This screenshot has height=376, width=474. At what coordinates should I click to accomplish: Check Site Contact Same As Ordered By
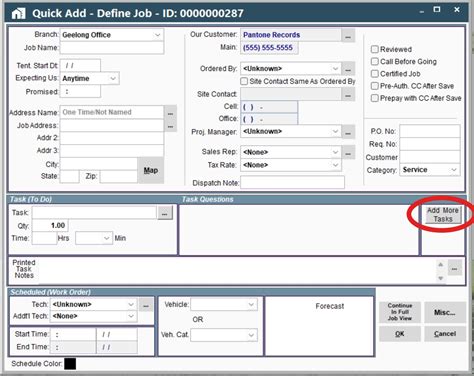[244, 81]
